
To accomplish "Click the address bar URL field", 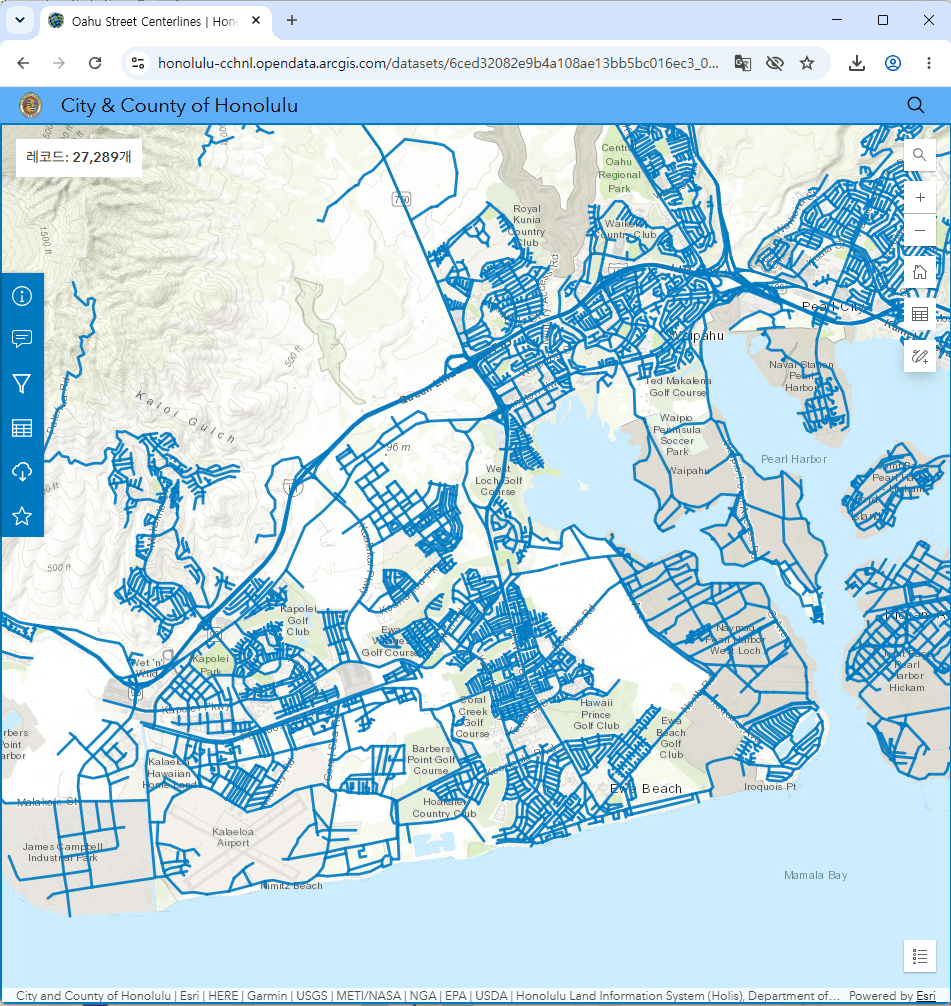I will pos(438,63).
